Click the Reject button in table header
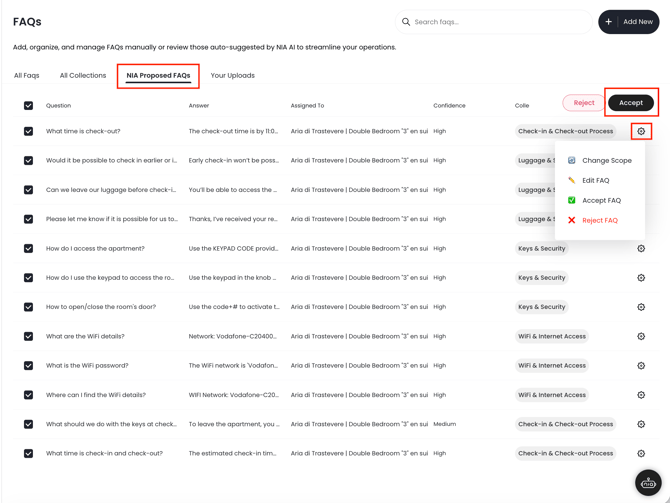This screenshot has height=503, width=670. [x=583, y=102]
